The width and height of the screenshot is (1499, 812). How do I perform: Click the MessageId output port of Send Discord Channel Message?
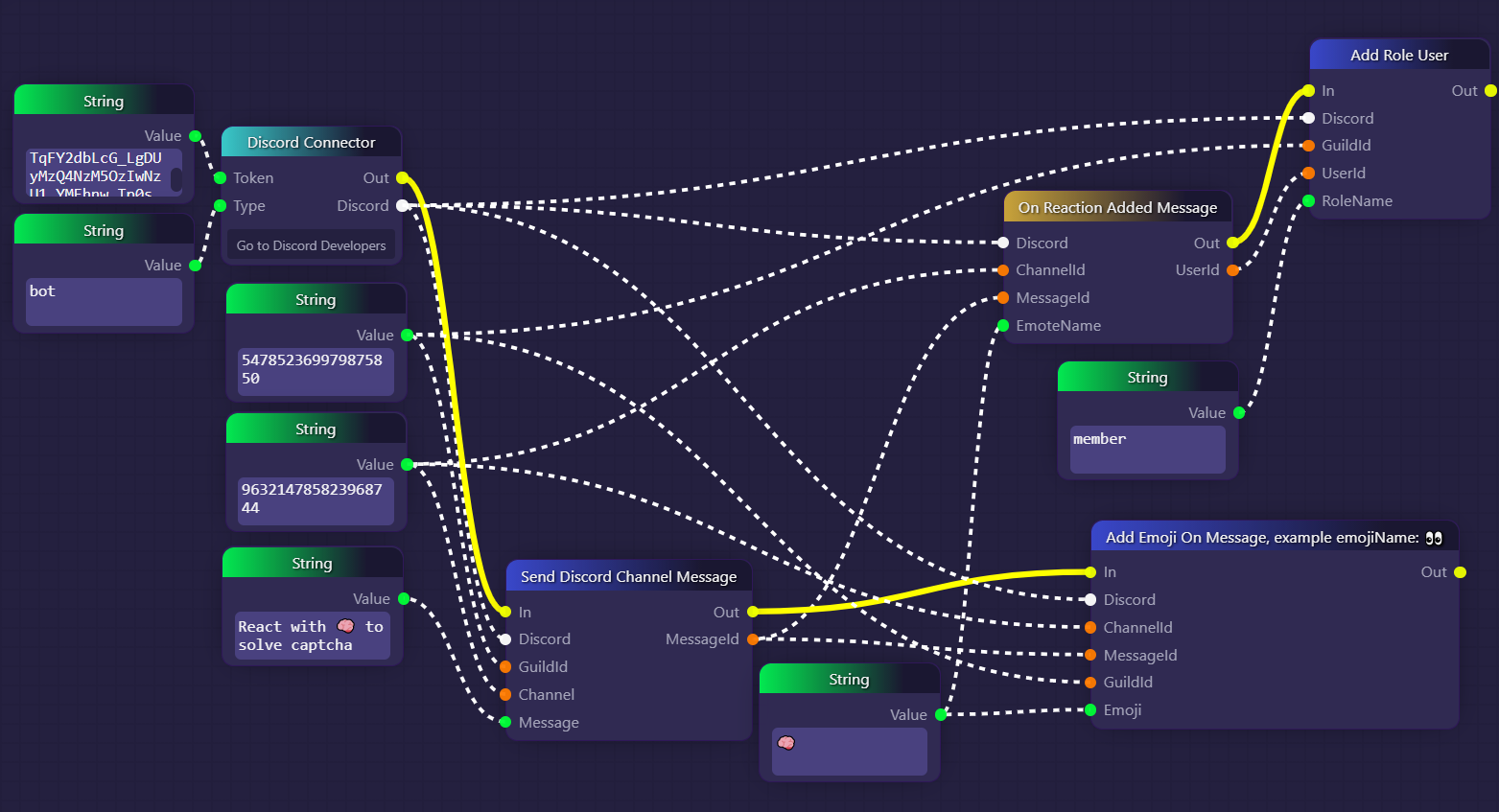click(x=753, y=639)
